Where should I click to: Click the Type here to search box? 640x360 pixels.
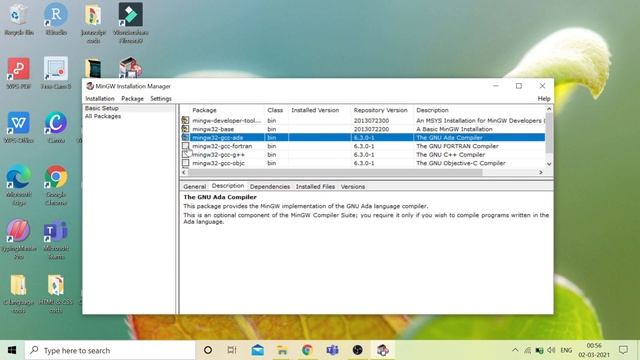[110, 350]
